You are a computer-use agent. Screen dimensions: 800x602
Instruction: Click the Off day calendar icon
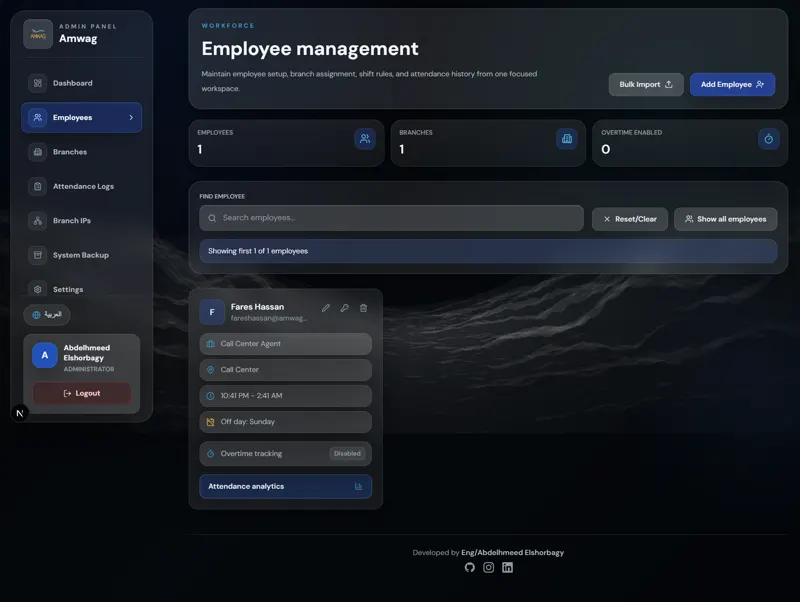(210, 422)
